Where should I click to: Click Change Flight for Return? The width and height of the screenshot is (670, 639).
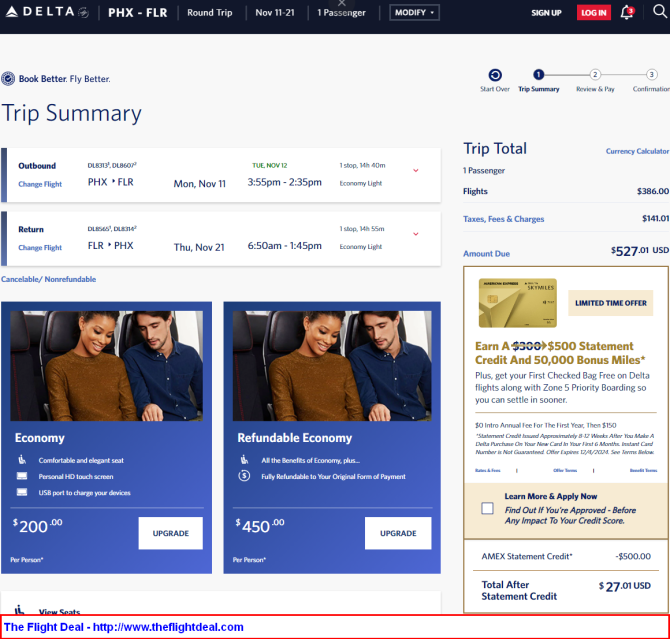click(x=40, y=248)
